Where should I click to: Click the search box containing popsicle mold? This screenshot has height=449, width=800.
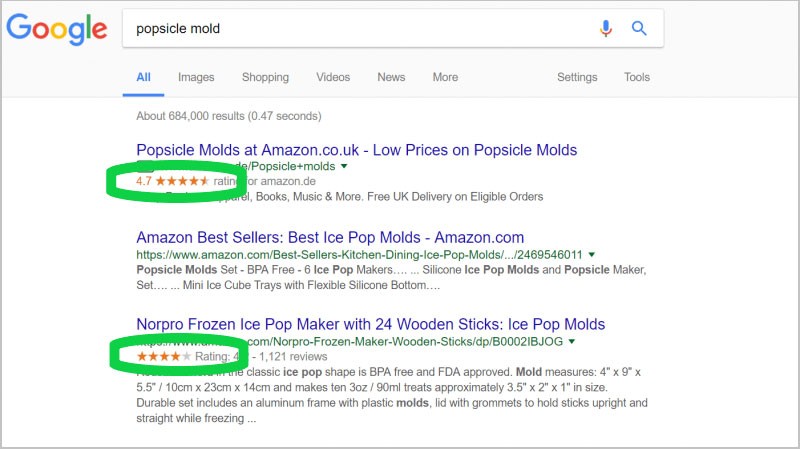(360, 29)
